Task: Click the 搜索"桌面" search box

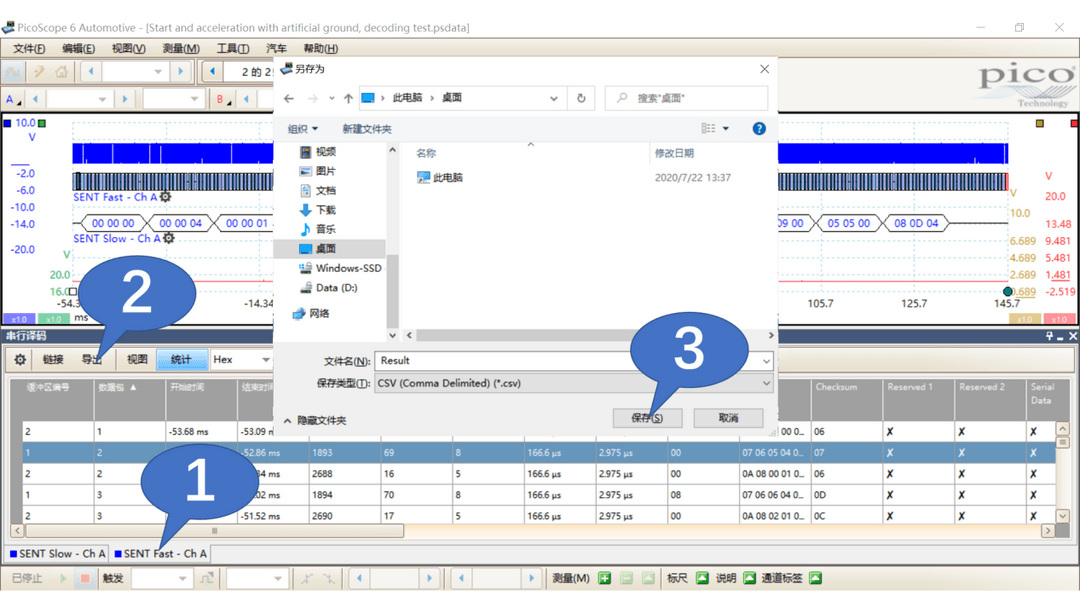Action: pyautogui.click(x=686, y=98)
